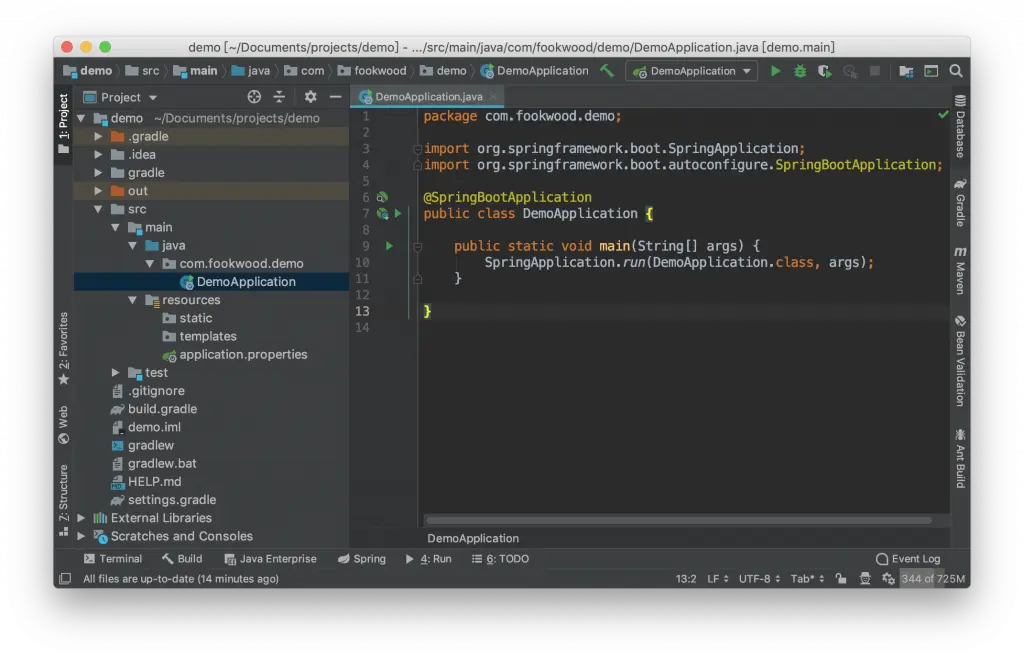Select build.gradle in project tree
Image resolution: width=1024 pixels, height=659 pixels.
coord(162,409)
